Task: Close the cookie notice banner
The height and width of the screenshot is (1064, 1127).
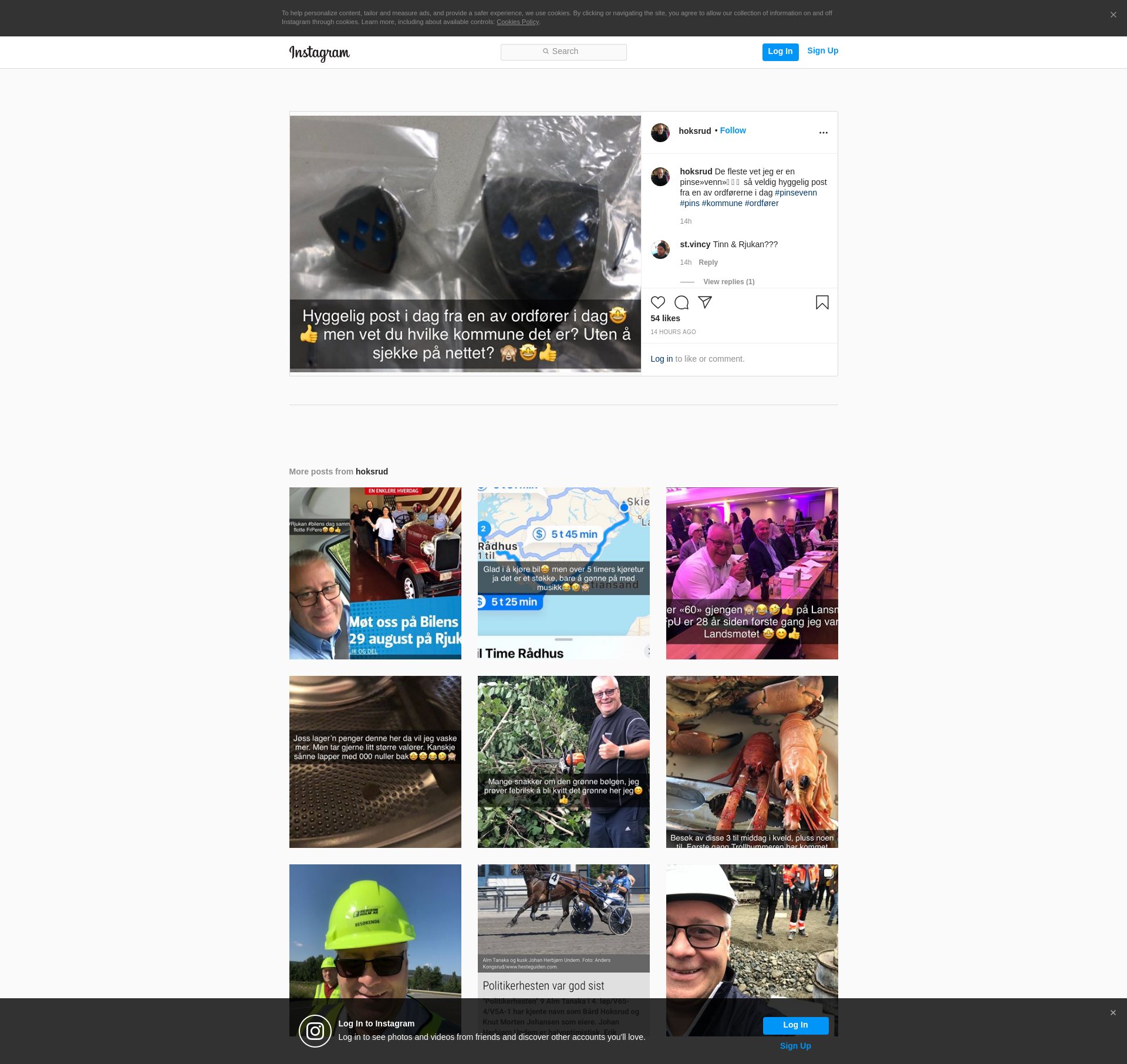Action: (x=1113, y=15)
